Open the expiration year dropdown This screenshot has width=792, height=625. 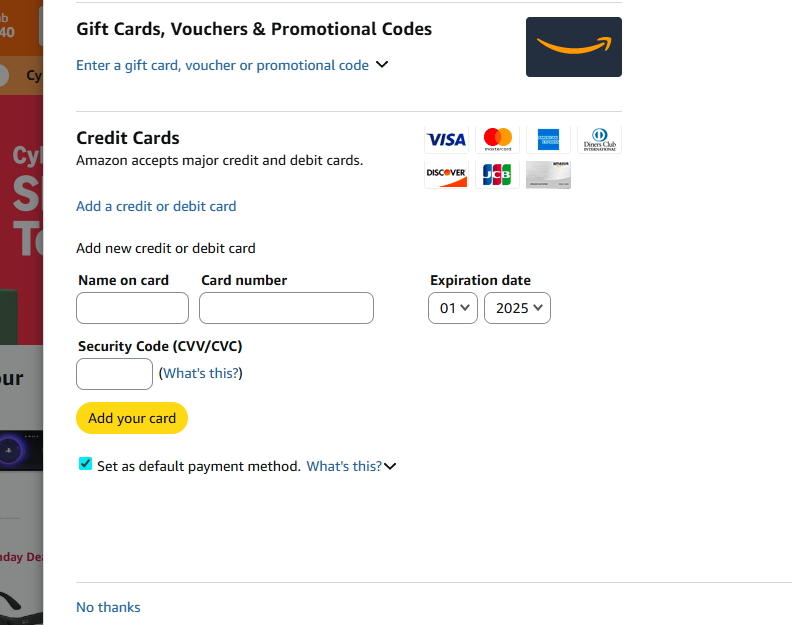click(x=517, y=308)
